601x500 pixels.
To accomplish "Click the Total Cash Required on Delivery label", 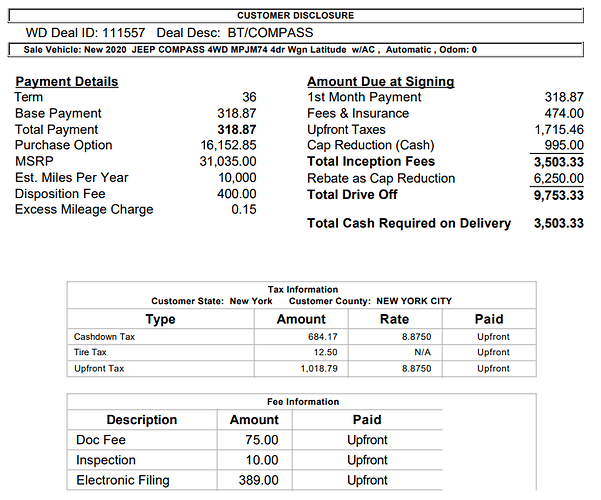I will (x=409, y=223).
